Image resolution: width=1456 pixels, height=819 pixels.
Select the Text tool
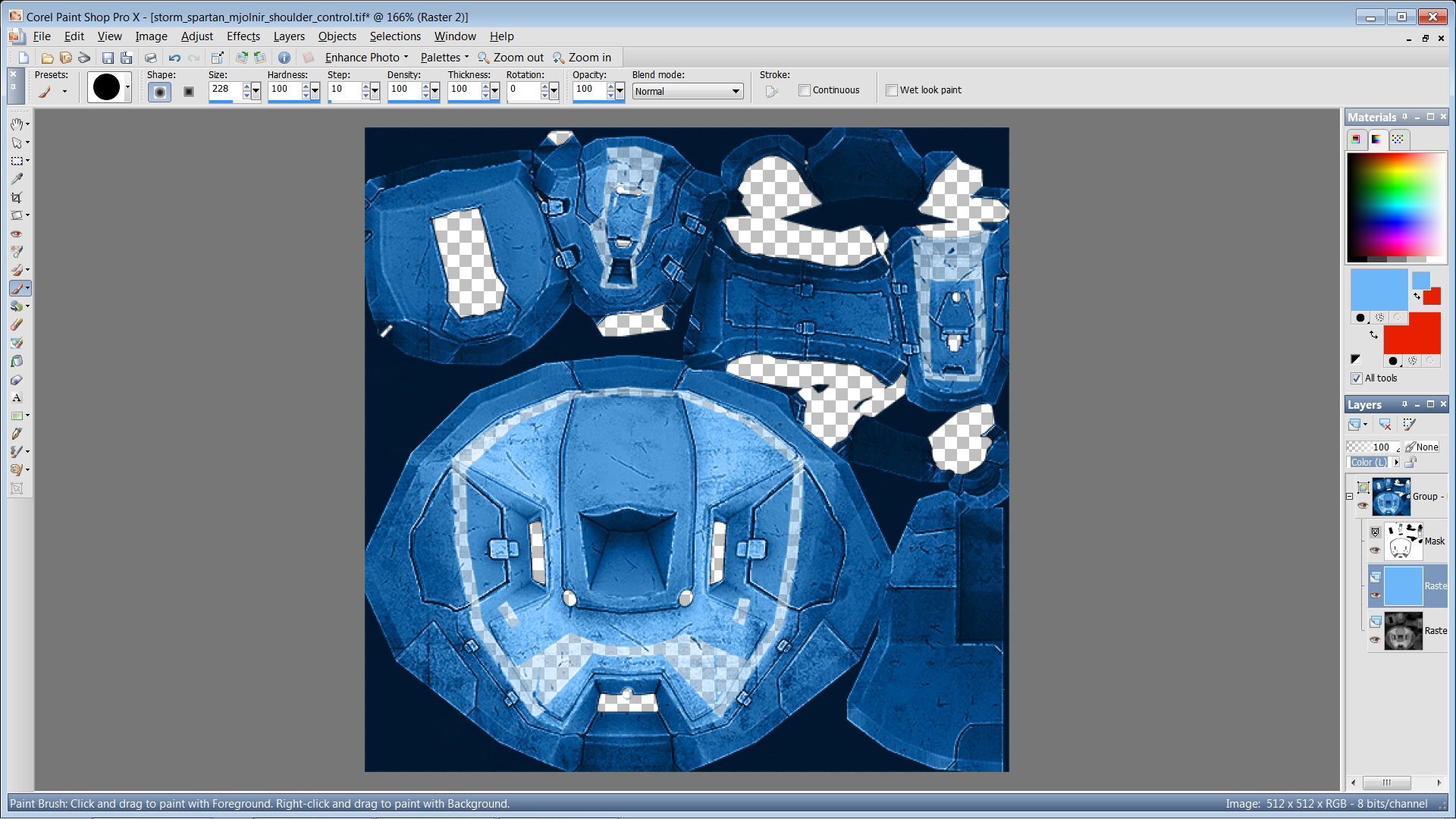17,397
